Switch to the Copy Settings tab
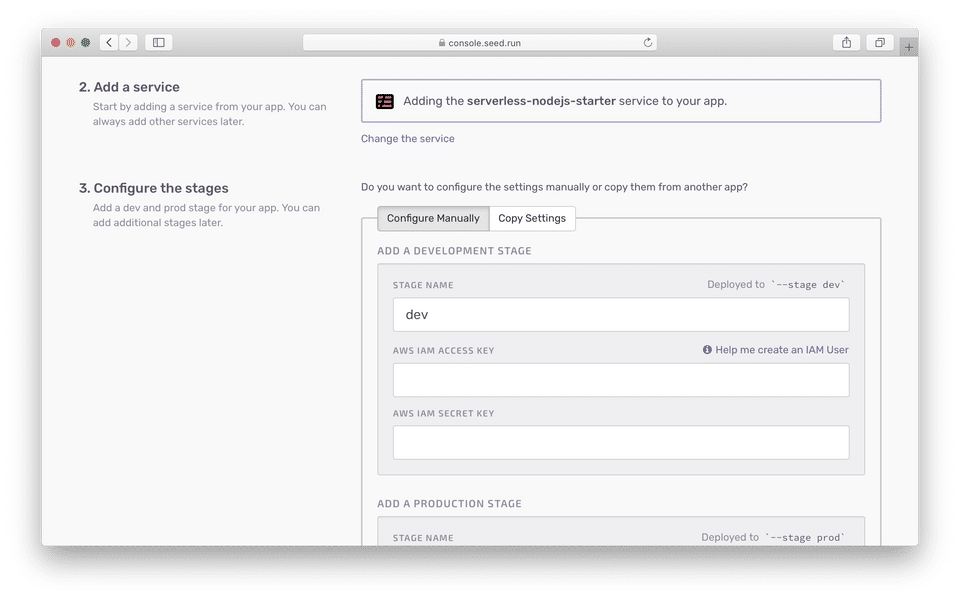Viewport: 960px width, 601px height. pyautogui.click(x=532, y=218)
